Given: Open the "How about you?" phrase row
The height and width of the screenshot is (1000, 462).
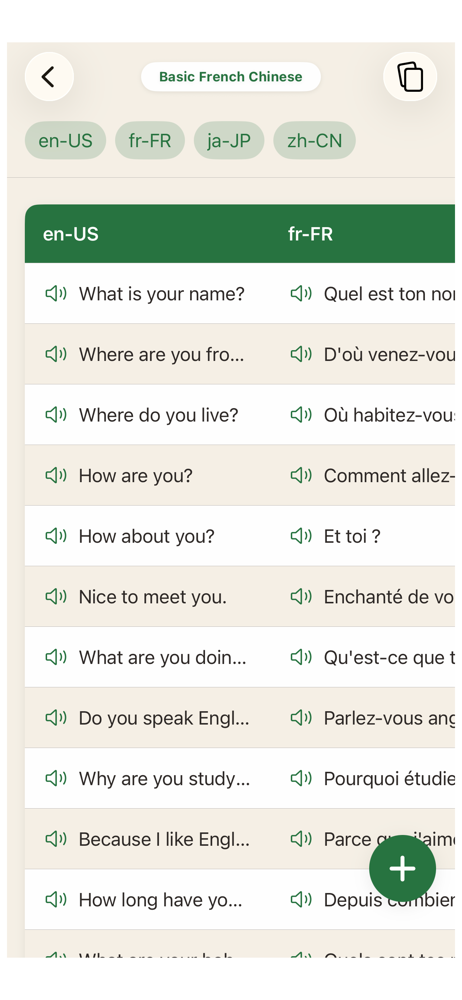Looking at the screenshot, I should pyautogui.click(x=240, y=536).
